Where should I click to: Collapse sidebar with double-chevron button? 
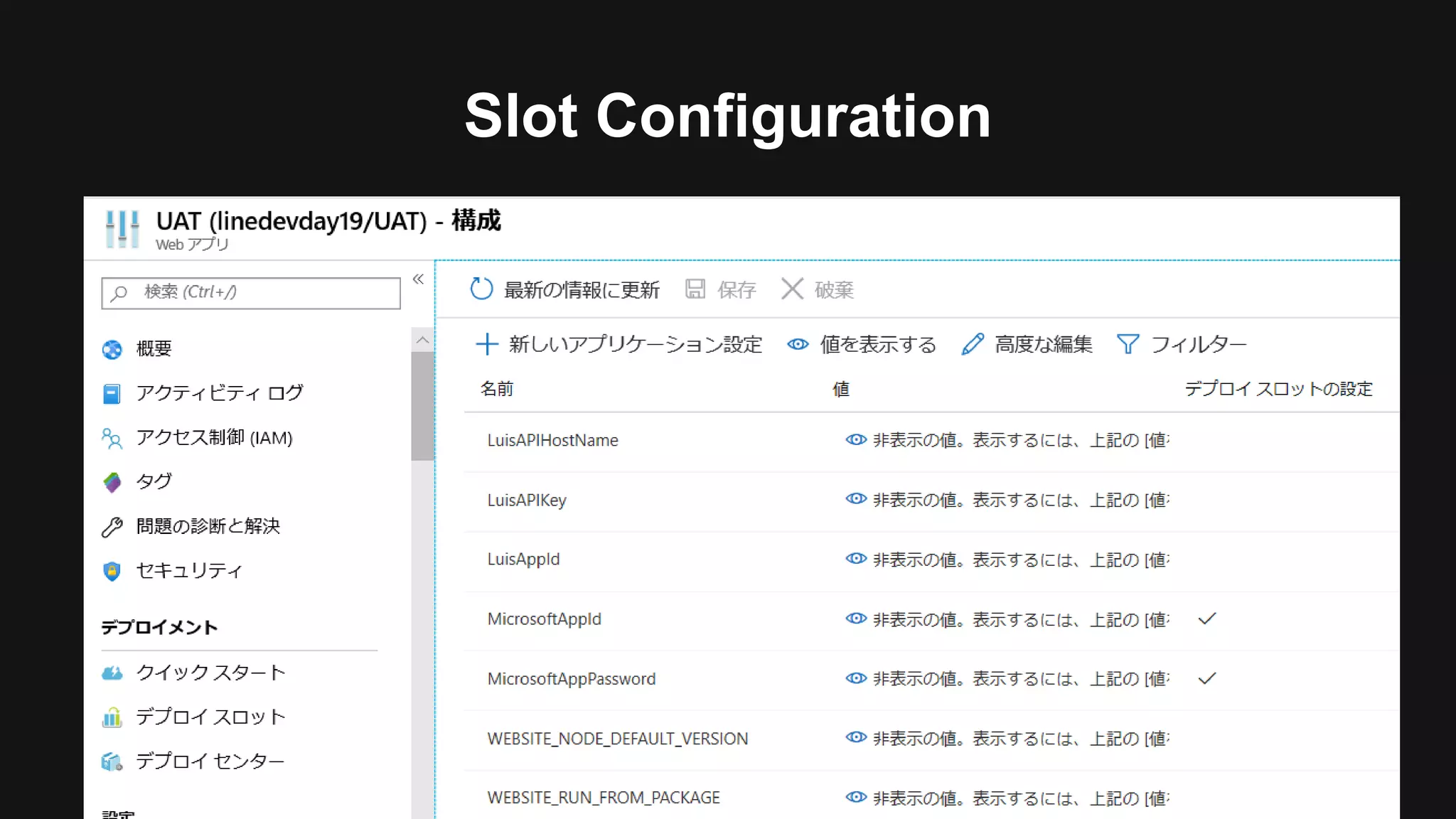[x=418, y=279]
